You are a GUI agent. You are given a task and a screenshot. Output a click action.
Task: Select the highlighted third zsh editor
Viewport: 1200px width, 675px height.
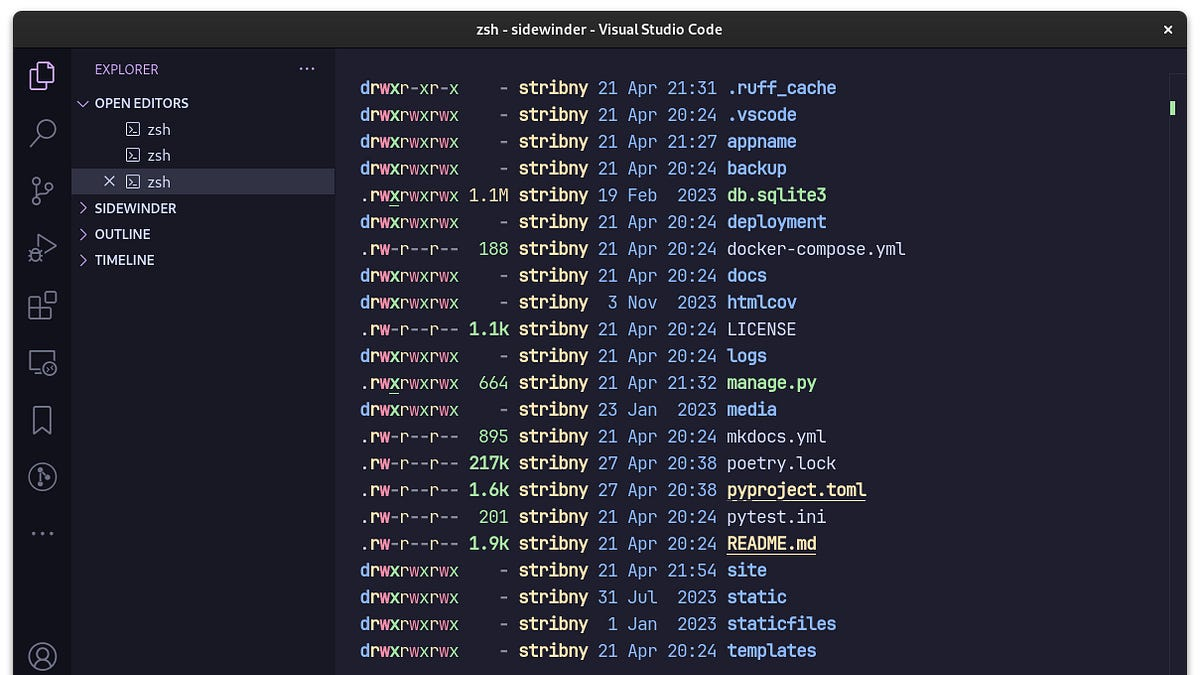tap(203, 181)
